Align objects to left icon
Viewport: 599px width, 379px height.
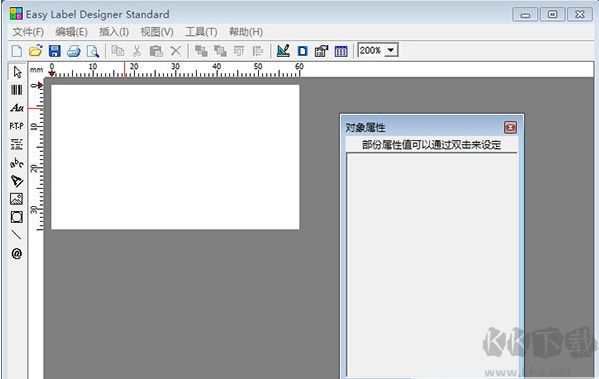pos(258,51)
